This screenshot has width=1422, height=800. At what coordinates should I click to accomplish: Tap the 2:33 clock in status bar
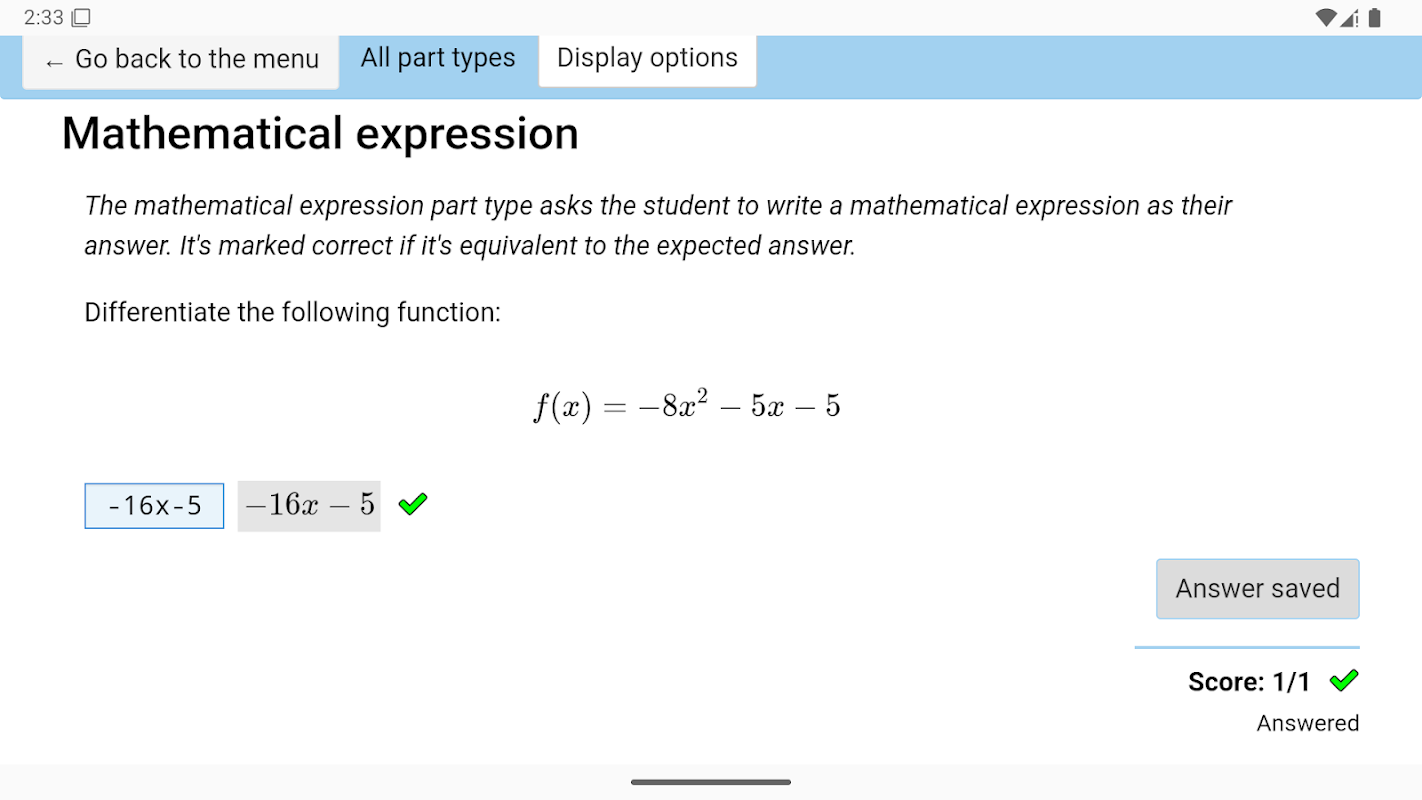44,17
